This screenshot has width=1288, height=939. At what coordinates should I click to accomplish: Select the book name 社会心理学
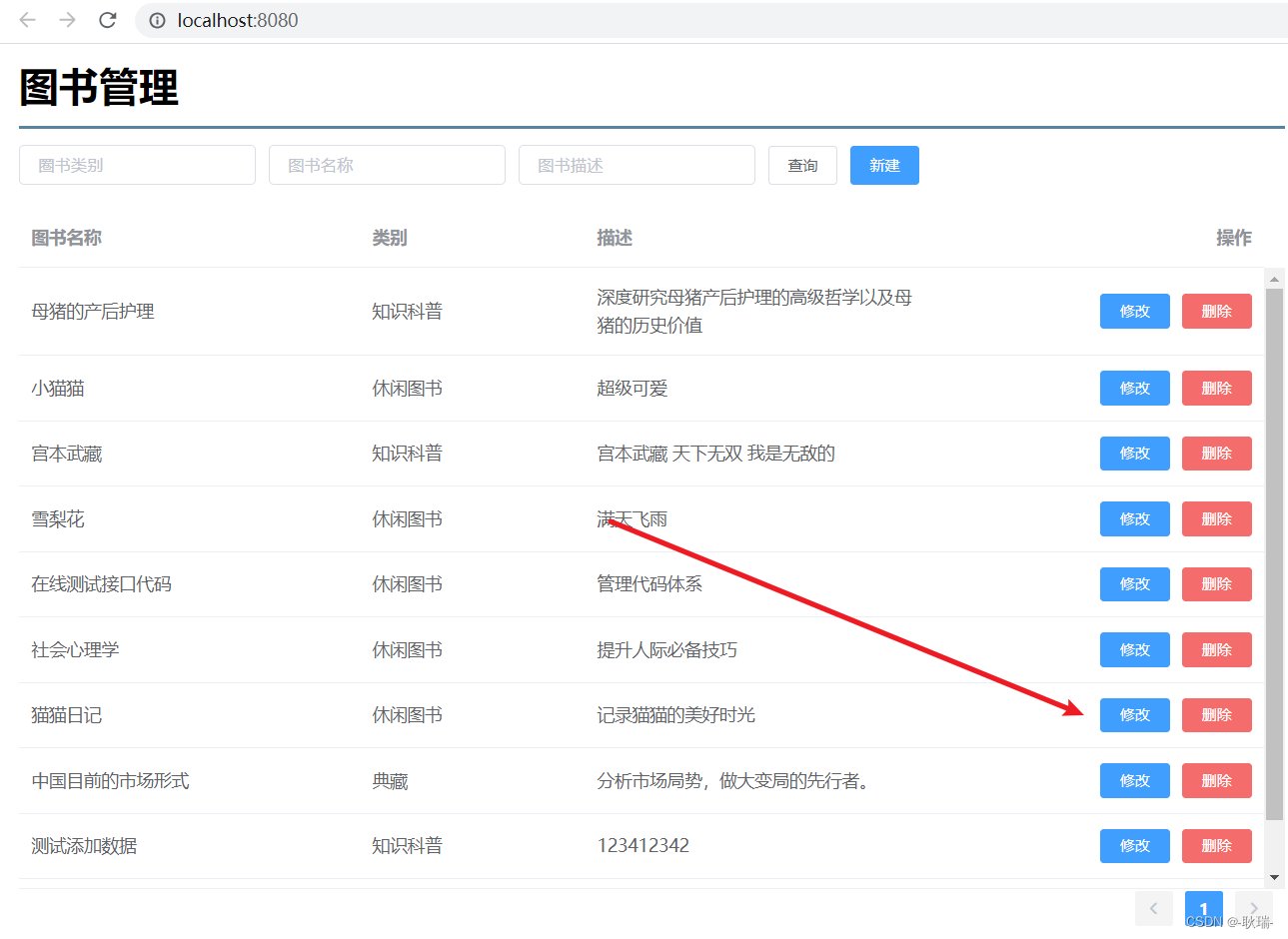coord(75,649)
